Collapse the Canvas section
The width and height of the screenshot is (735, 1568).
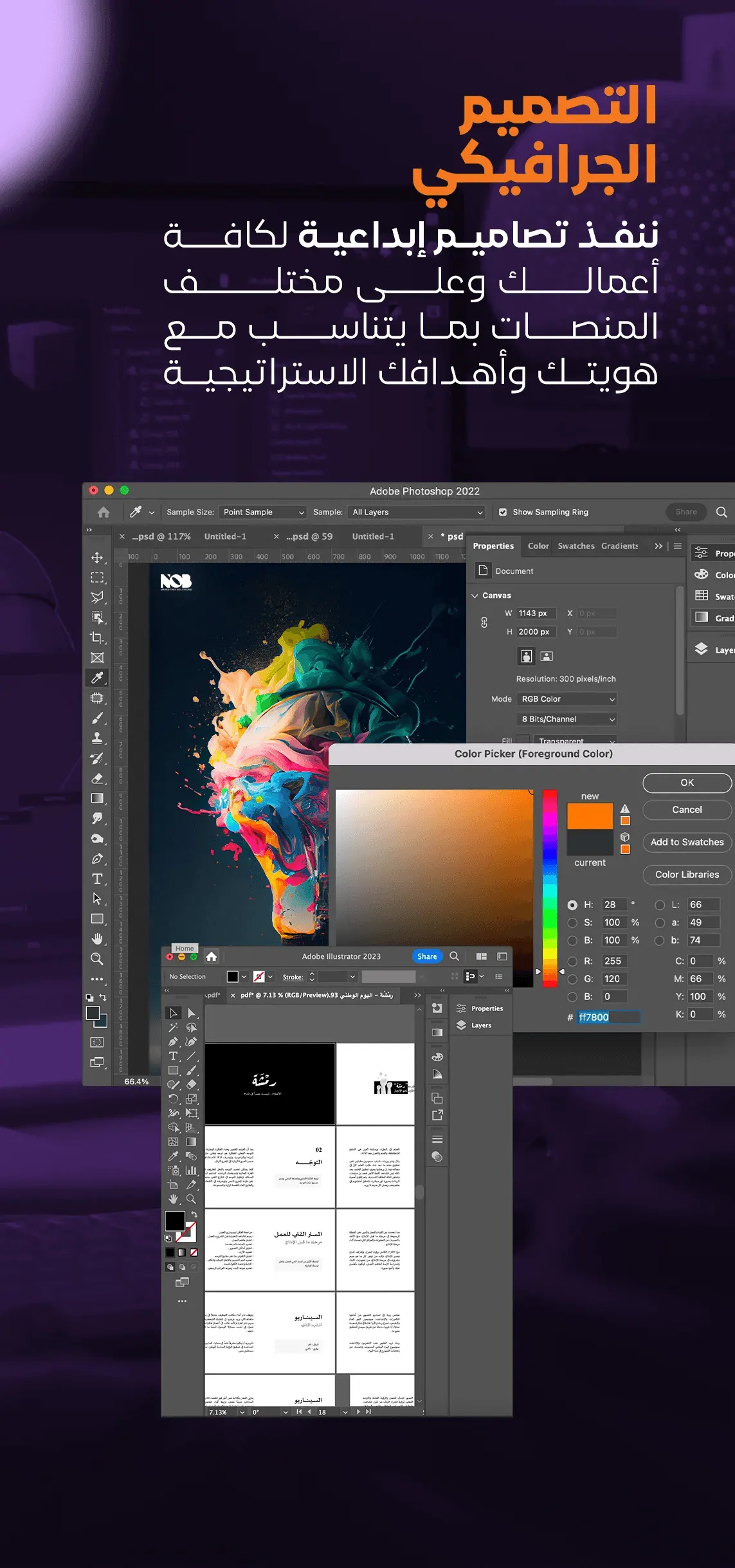click(x=475, y=596)
